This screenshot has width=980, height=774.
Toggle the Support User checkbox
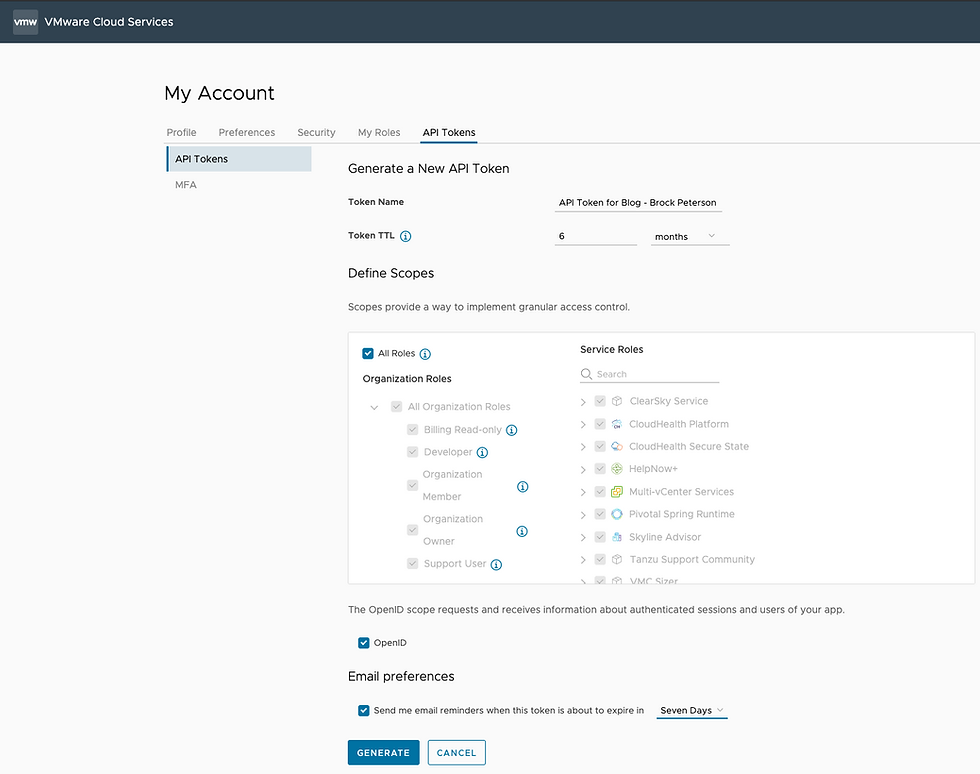coord(412,563)
